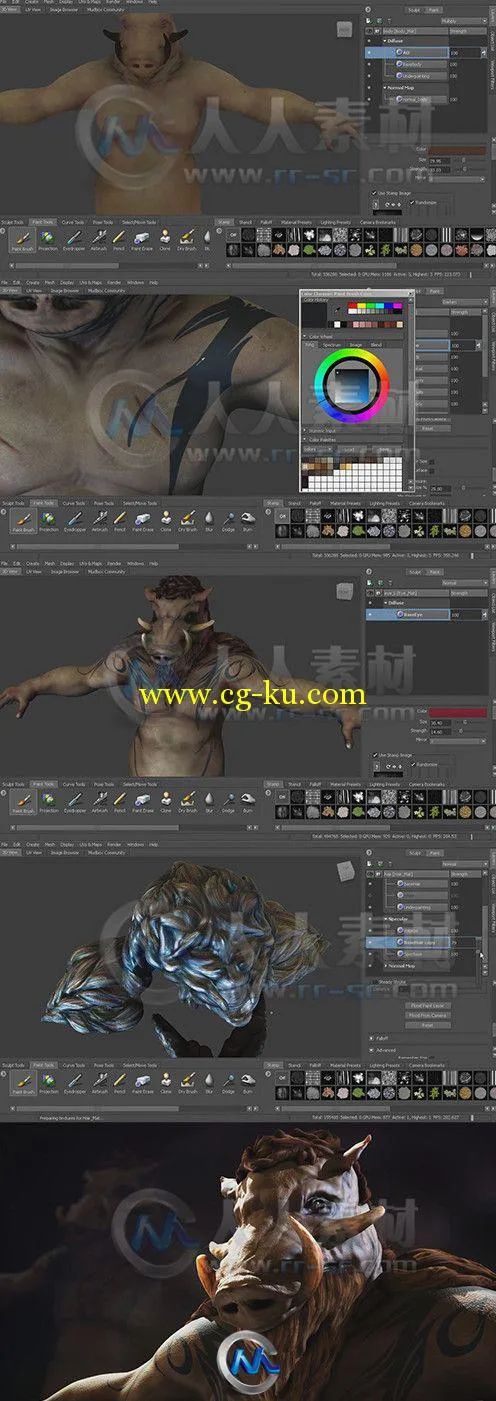Click the Off stamp in headless torso screenshot
The image size is (496, 1401).
coord(232,235)
